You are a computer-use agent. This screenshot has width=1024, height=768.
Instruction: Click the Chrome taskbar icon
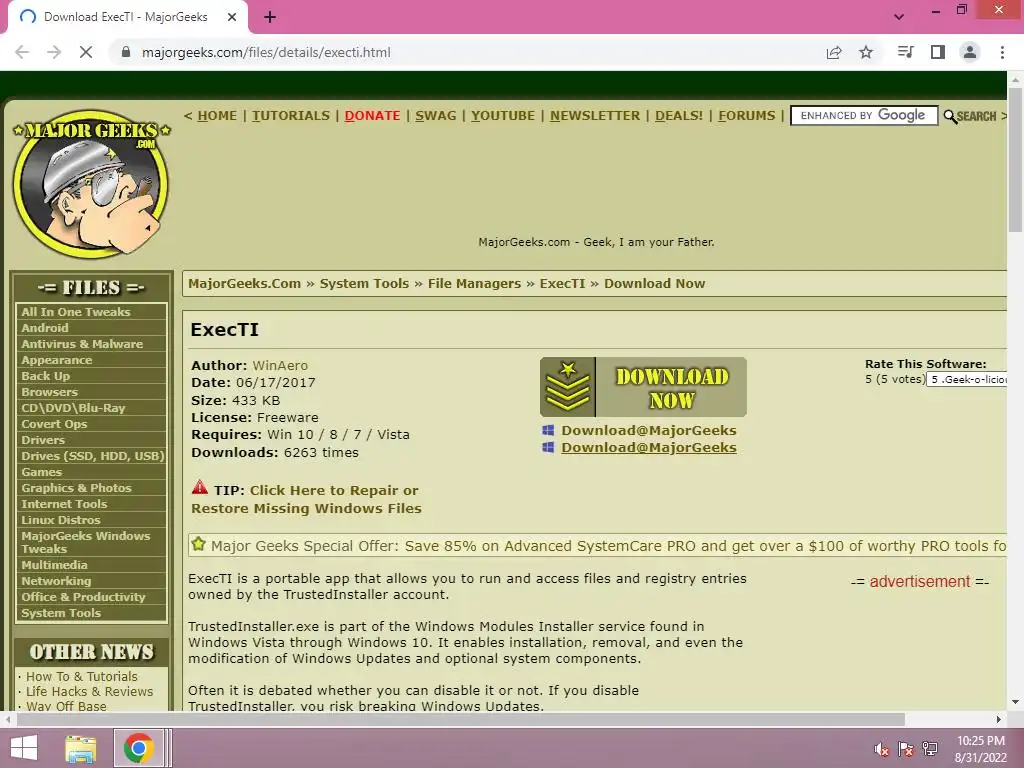138,748
